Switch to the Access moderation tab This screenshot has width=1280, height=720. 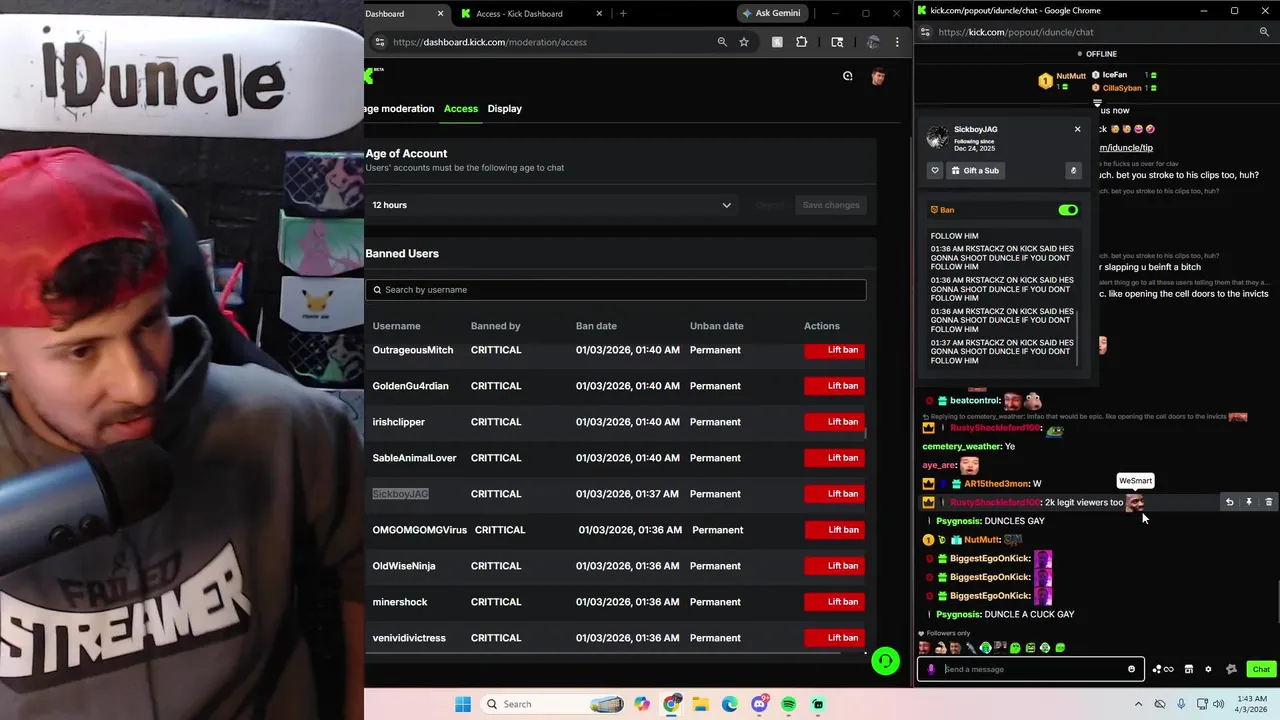point(461,108)
